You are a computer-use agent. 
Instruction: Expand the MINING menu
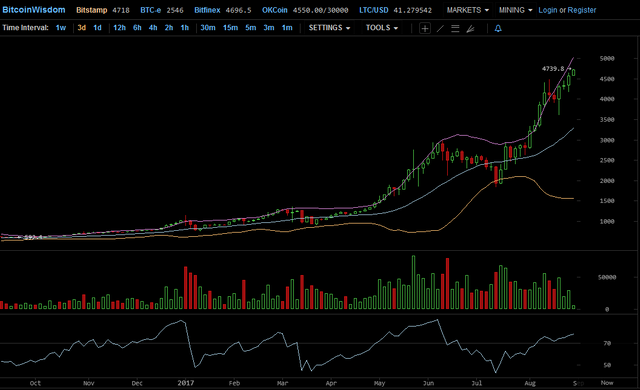tap(515, 10)
